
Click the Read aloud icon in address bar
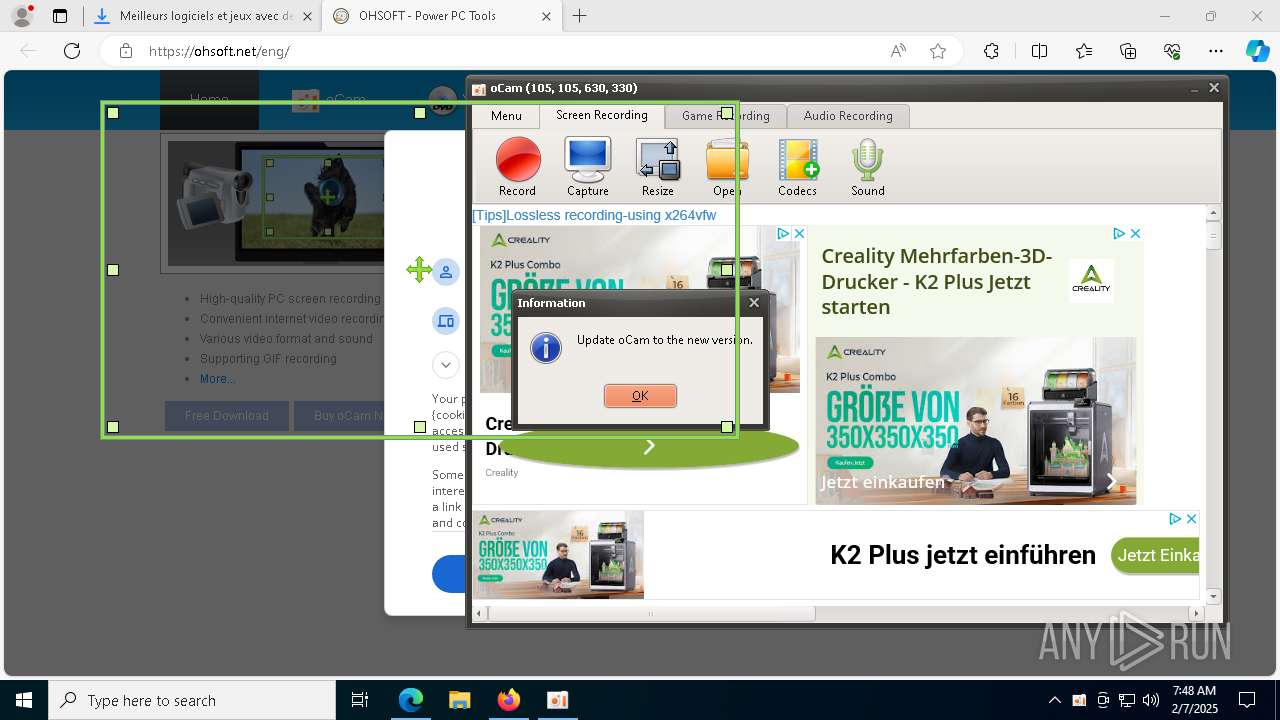pyautogui.click(x=898, y=51)
